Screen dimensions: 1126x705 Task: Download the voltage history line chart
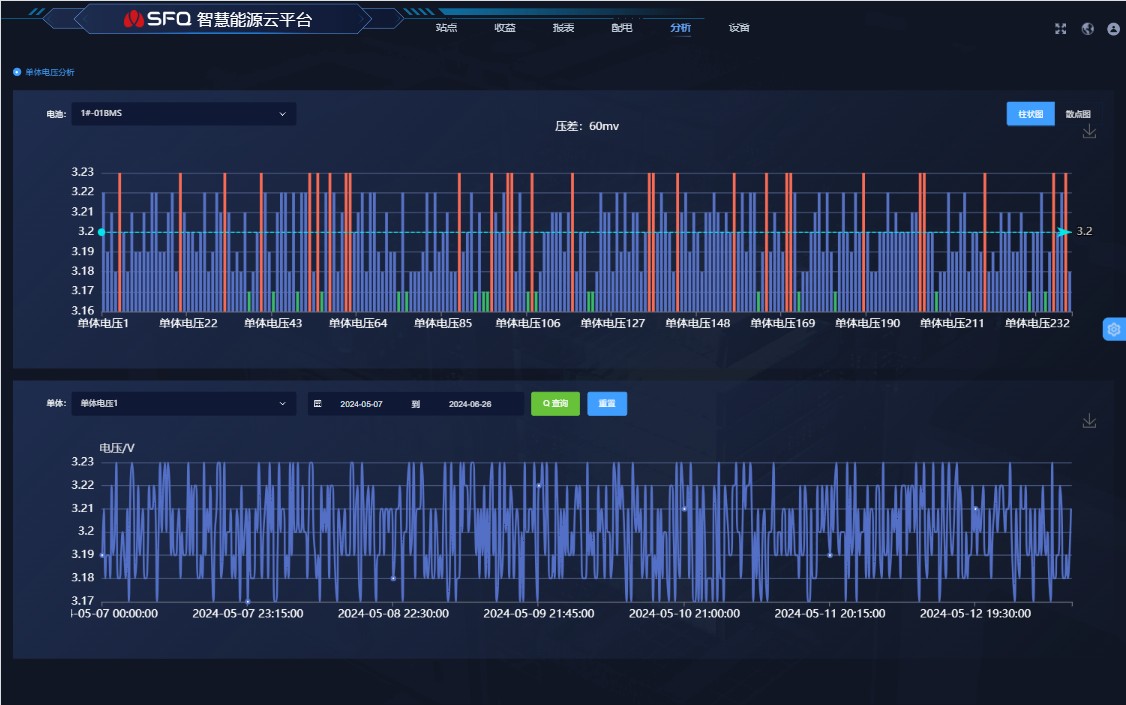tap(1089, 421)
